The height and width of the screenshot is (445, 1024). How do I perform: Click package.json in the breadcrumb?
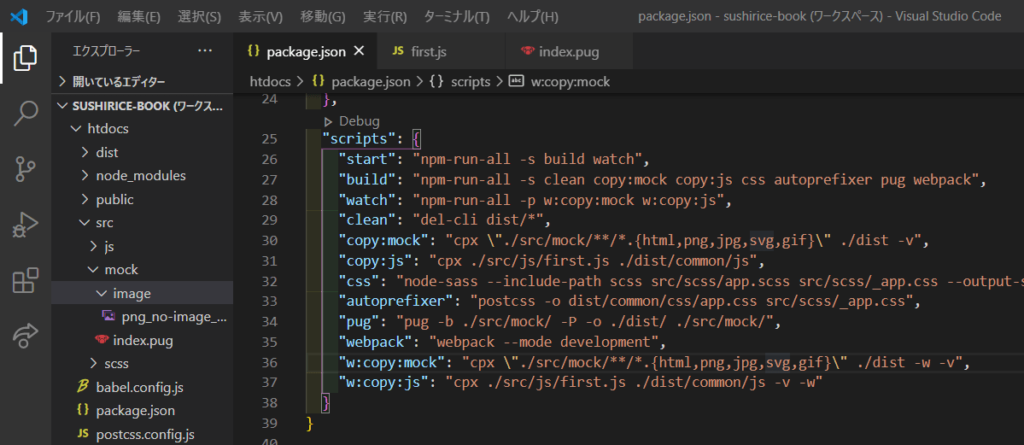[x=371, y=82]
